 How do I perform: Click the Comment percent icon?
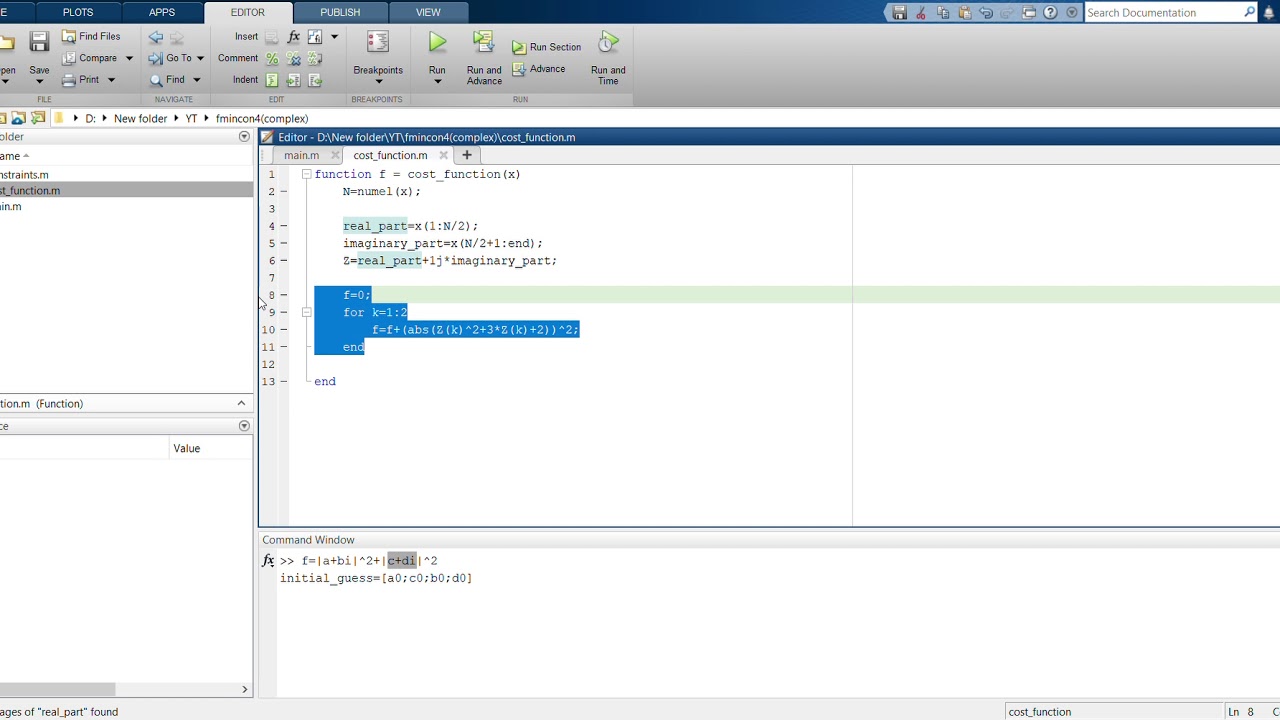272,59
